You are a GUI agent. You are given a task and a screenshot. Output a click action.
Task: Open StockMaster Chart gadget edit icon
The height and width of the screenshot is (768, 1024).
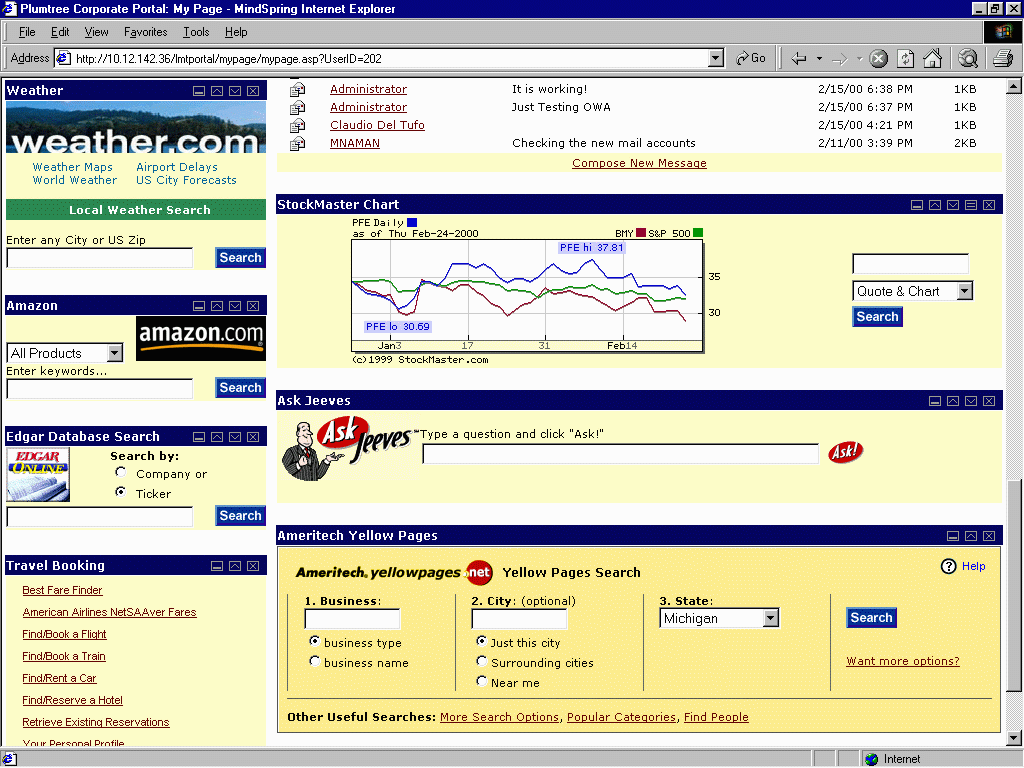[x=971, y=205]
